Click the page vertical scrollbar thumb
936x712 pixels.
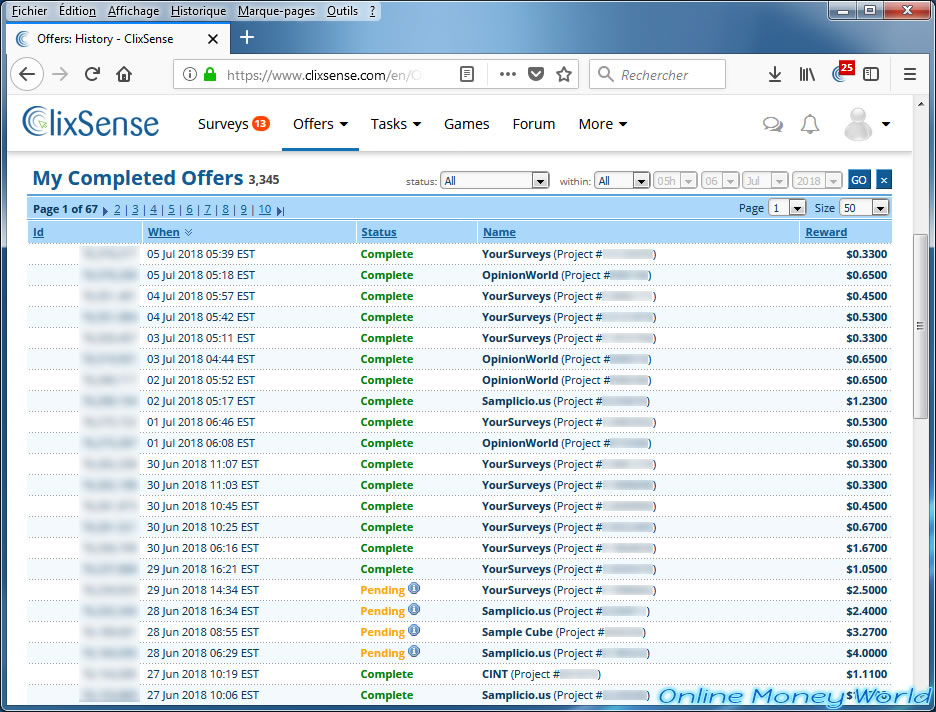click(x=920, y=326)
